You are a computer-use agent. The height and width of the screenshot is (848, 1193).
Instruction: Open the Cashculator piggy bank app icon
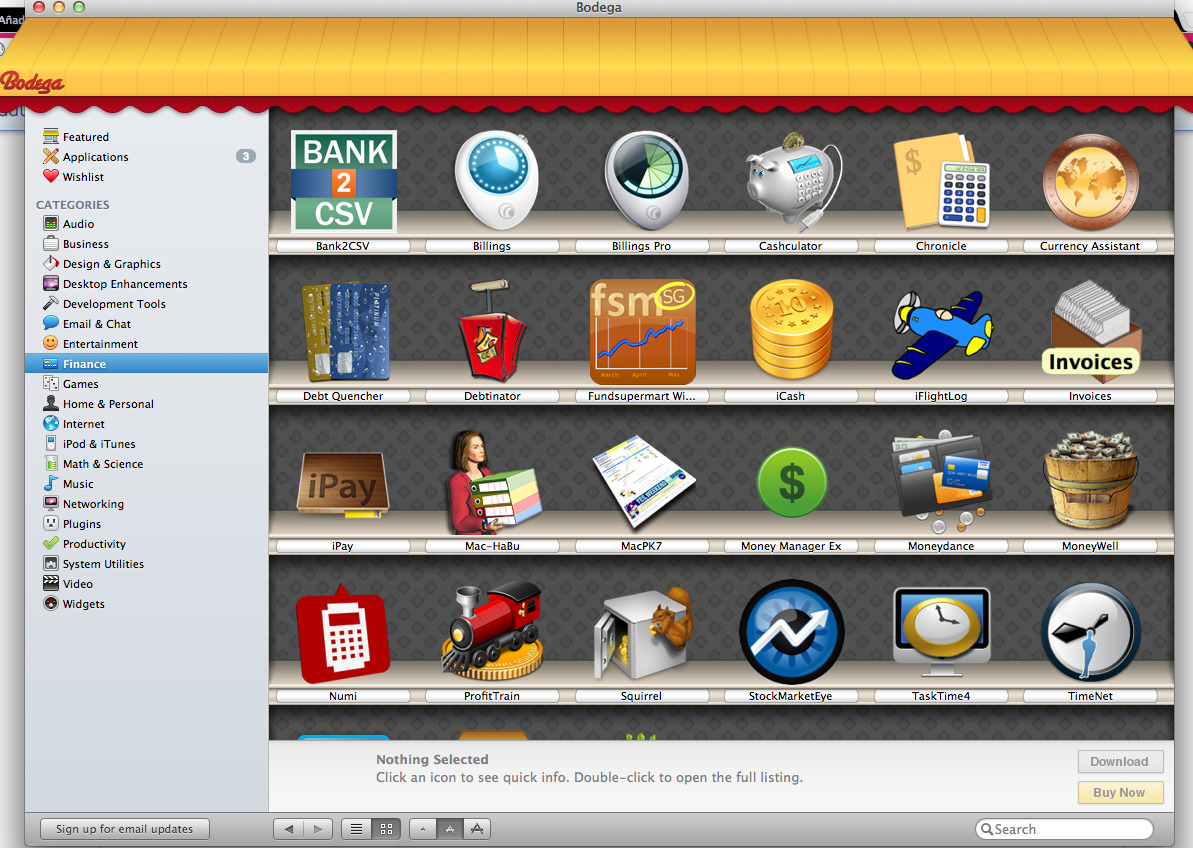coord(790,182)
